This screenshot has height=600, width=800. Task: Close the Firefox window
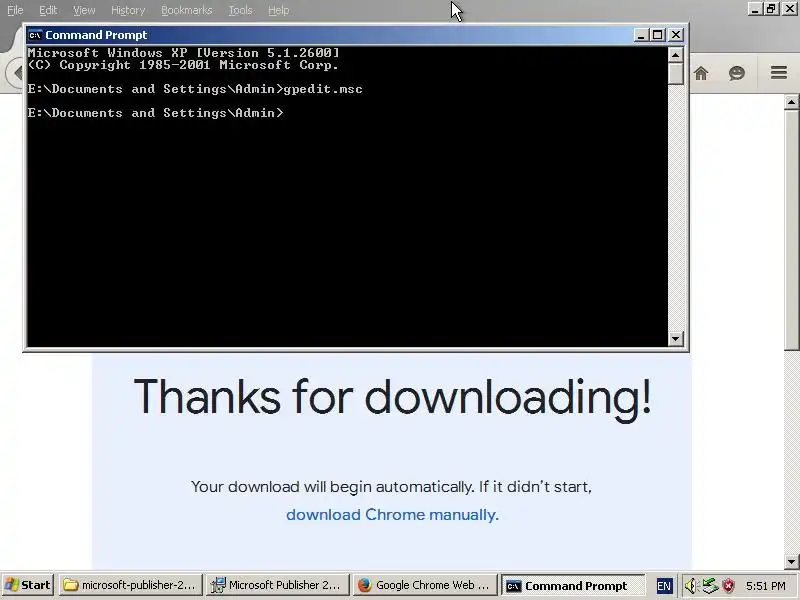789,9
